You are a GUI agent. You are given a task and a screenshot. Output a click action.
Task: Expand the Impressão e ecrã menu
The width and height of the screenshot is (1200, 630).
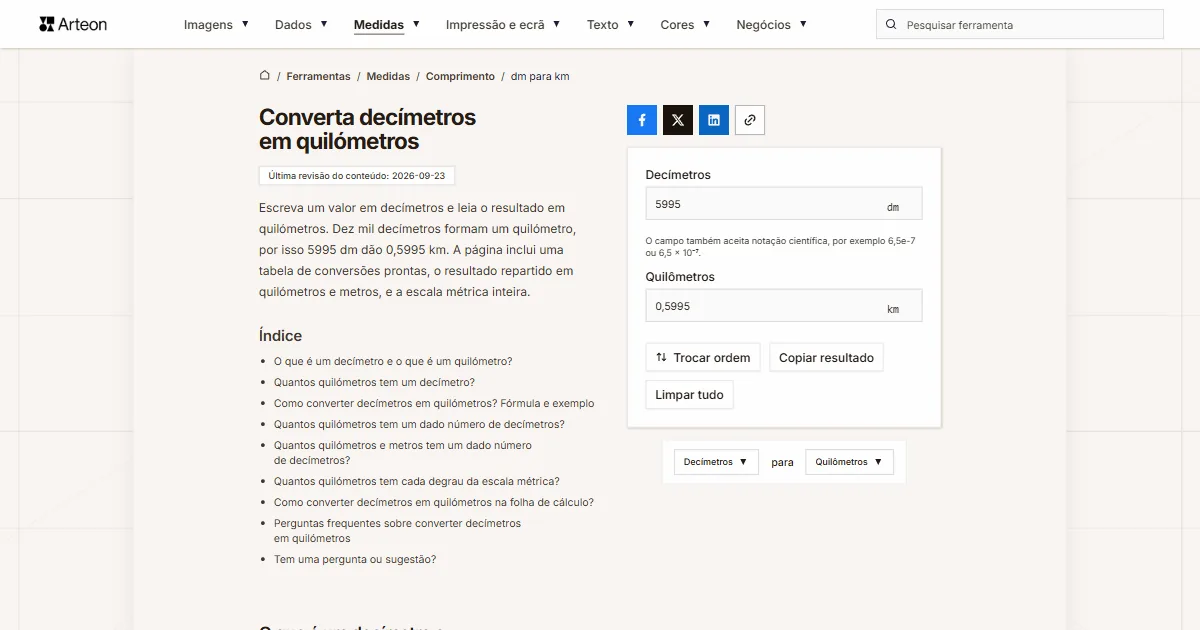[503, 25]
